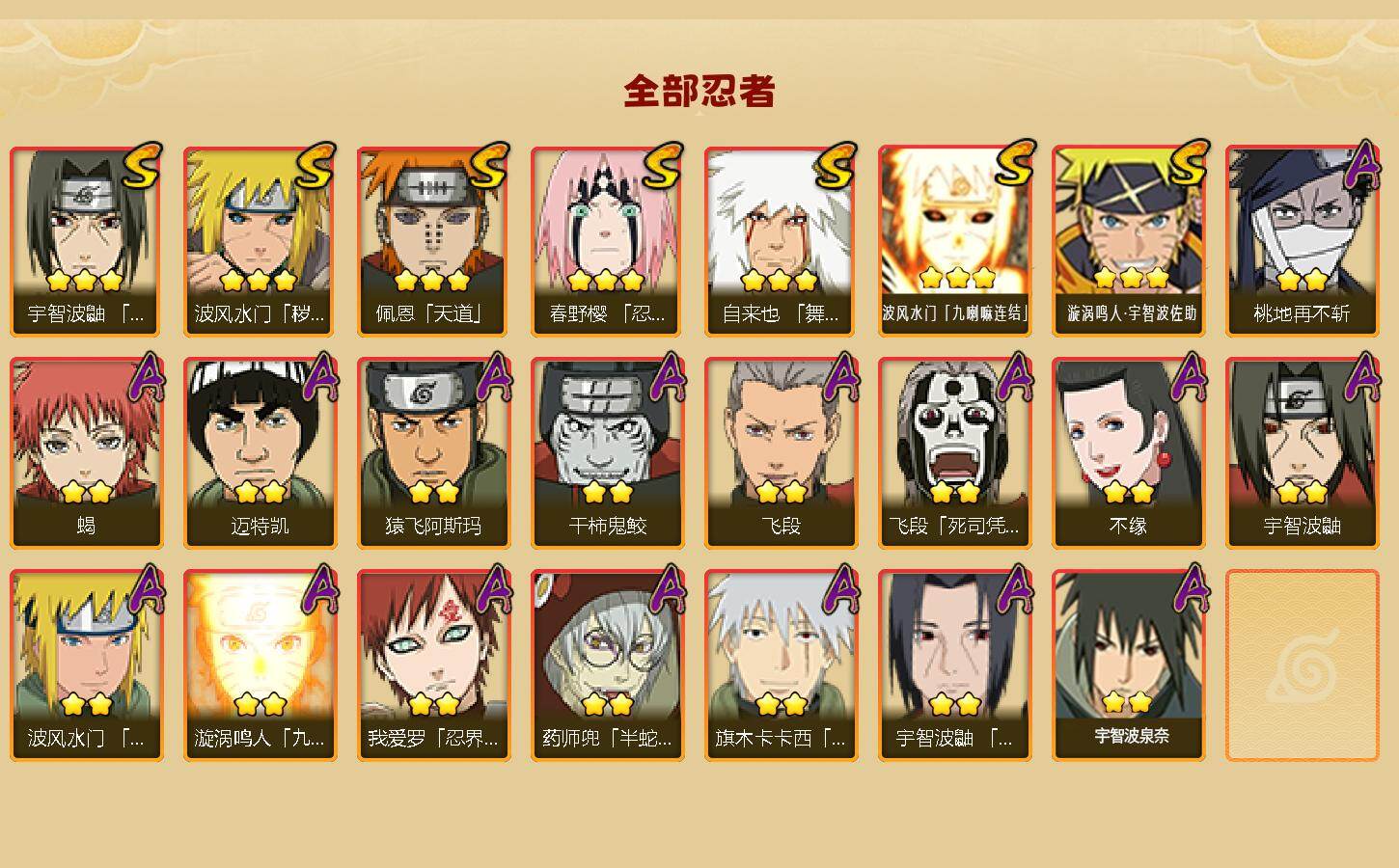Screen dimensions: 1399x868
Task: Open the 干柿鬼鲛 ninja card
Action: (607, 453)
